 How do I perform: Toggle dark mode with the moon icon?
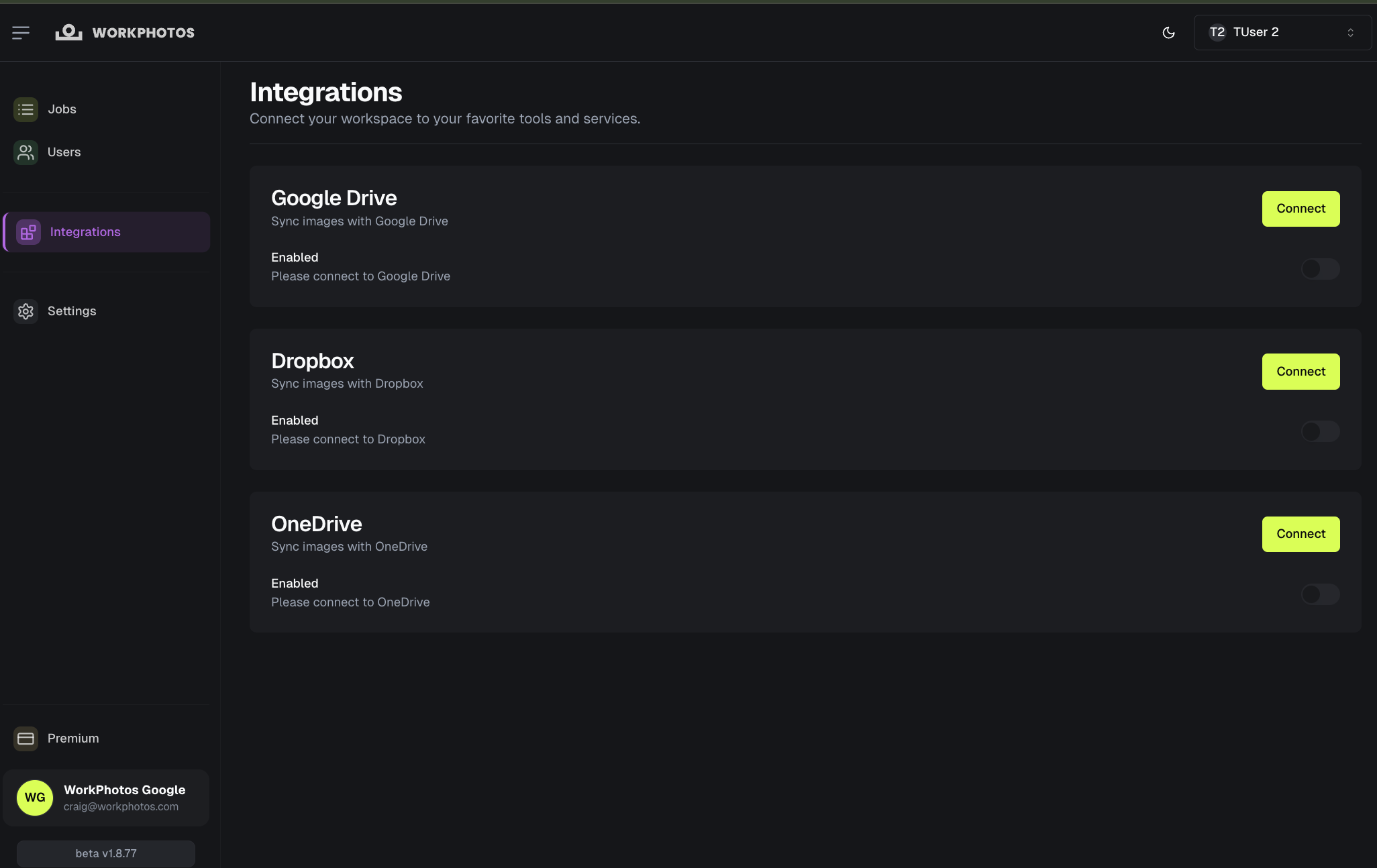click(x=1168, y=32)
